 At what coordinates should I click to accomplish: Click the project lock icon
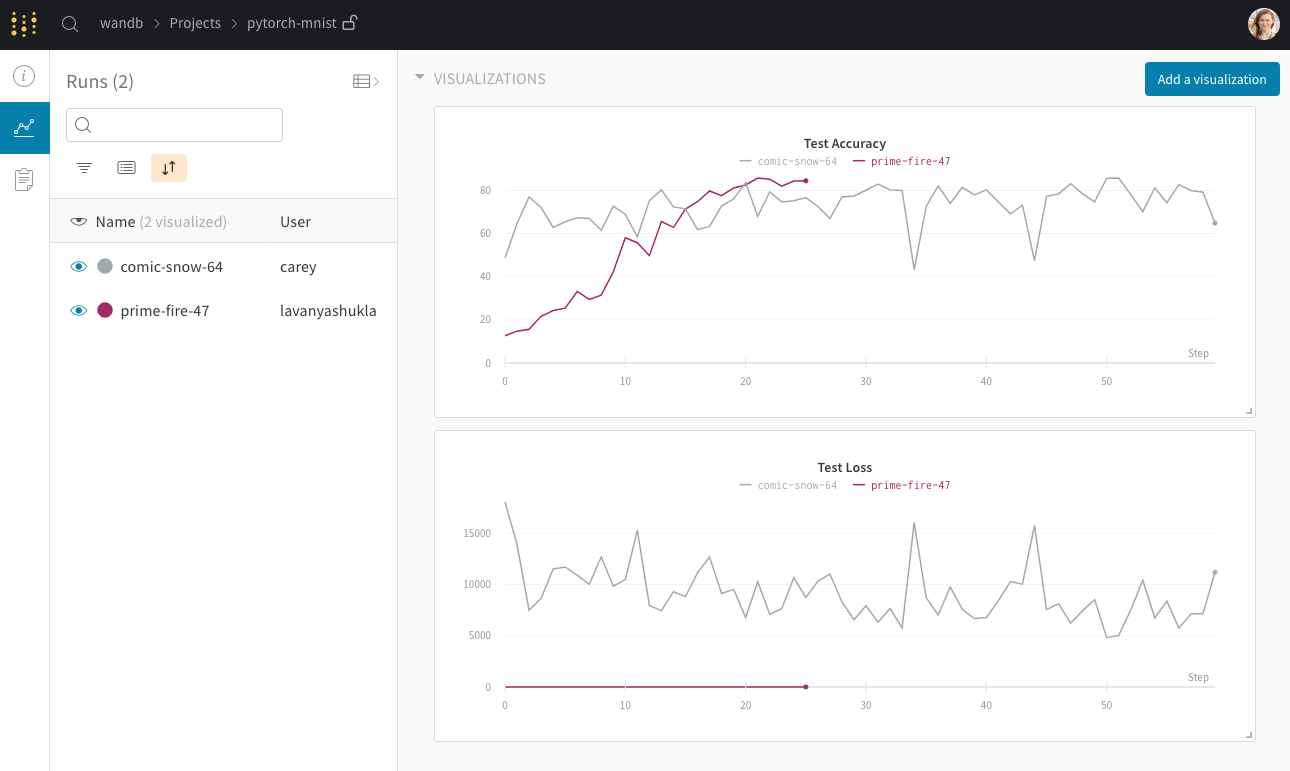(x=350, y=23)
